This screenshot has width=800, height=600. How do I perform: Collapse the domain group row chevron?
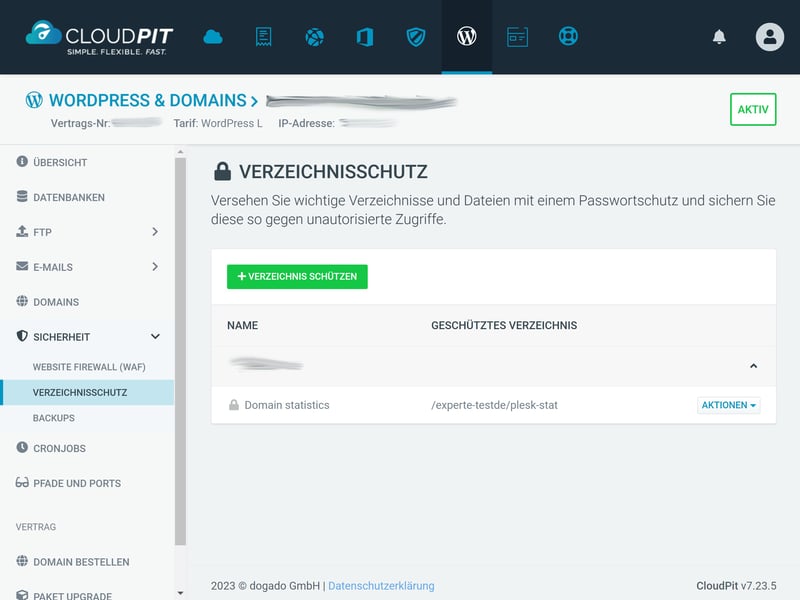click(x=754, y=366)
